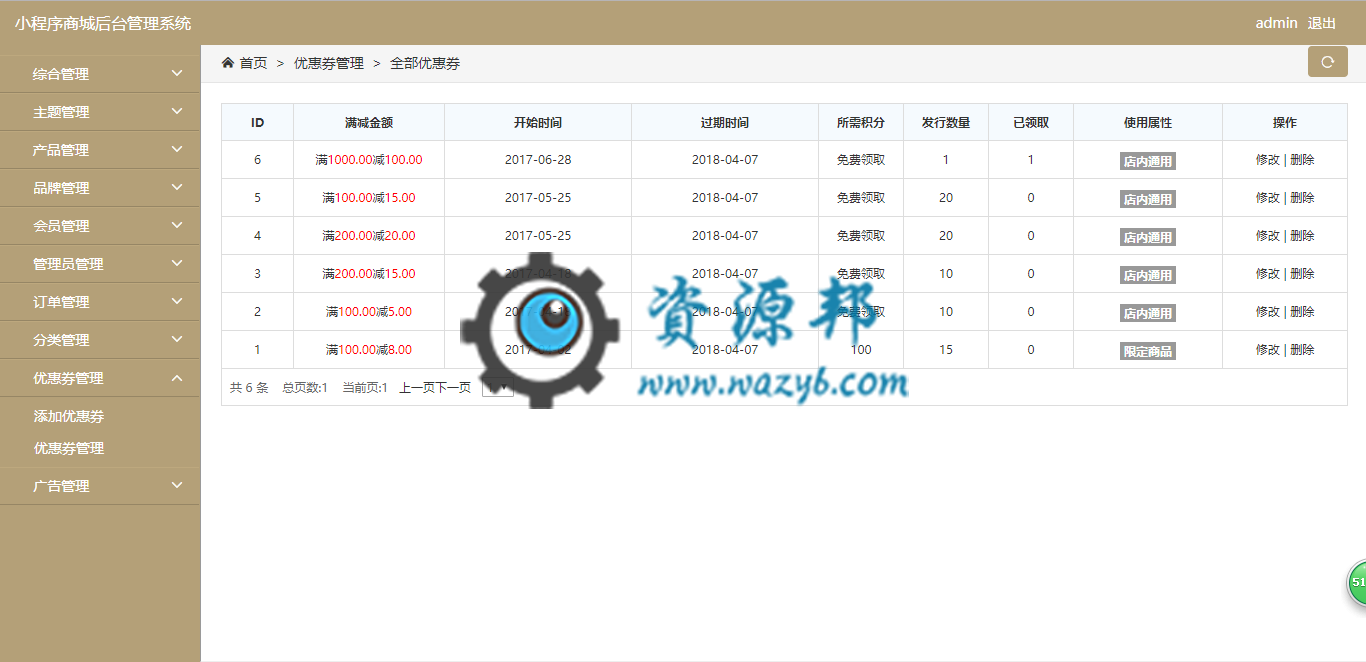
Task: Click 修改 for coupon ID 2
Action: pyautogui.click(x=1268, y=312)
